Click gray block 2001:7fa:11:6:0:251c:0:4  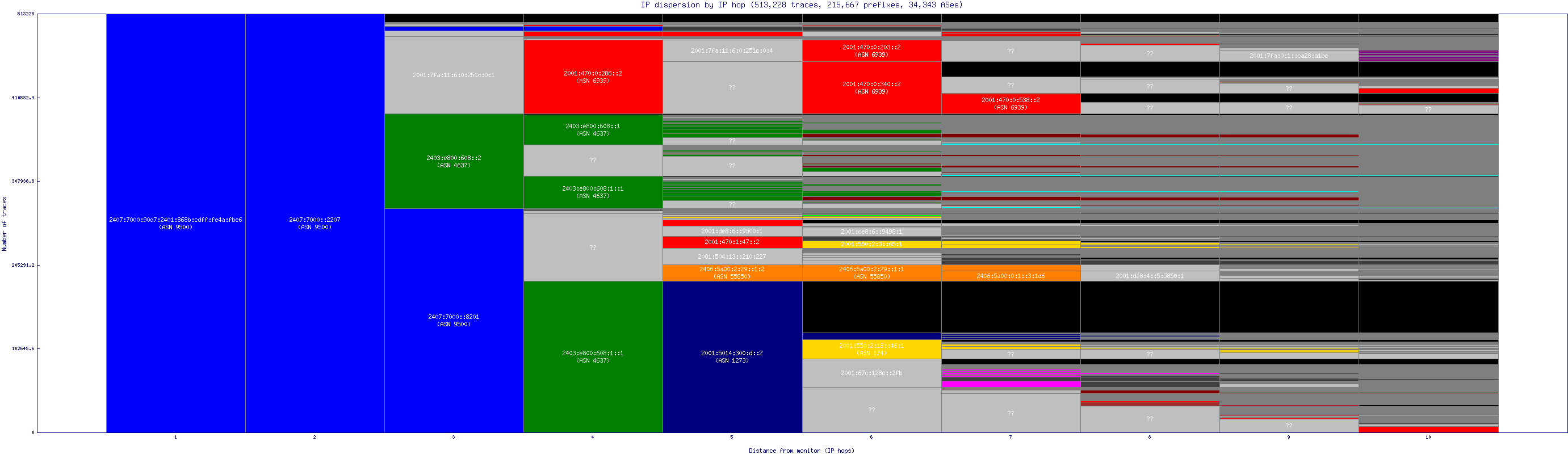pyautogui.click(x=732, y=51)
